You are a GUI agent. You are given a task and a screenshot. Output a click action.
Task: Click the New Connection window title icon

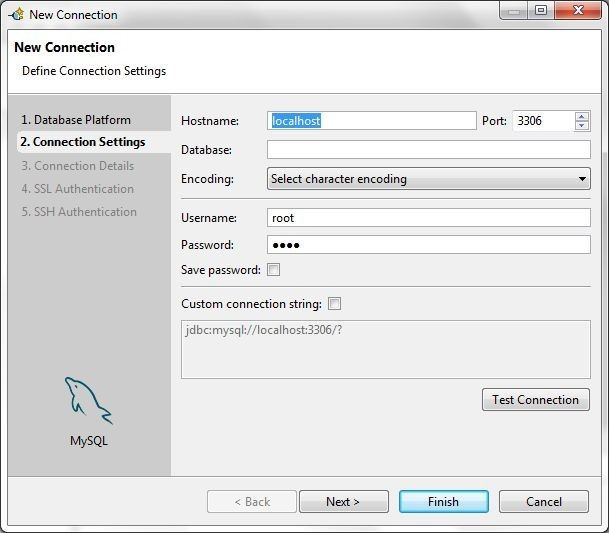click(x=17, y=15)
